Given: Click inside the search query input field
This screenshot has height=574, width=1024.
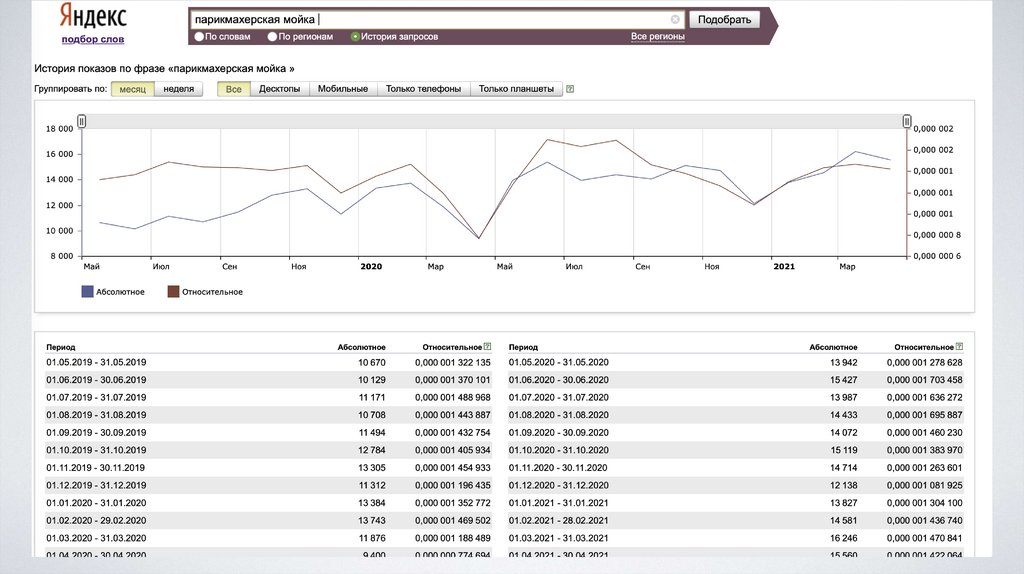Looking at the screenshot, I should point(430,19).
